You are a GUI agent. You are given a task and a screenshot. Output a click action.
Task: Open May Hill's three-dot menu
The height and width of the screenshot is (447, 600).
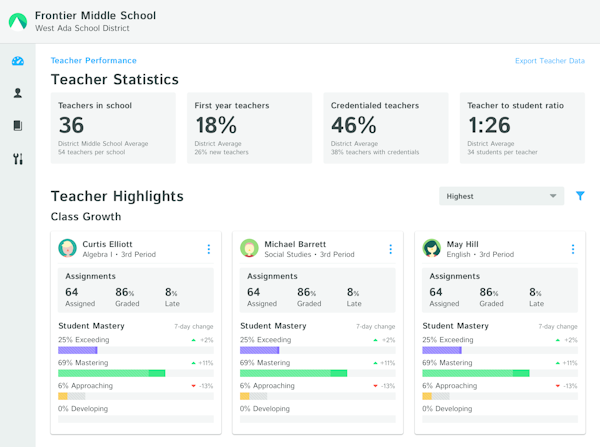pyautogui.click(x=572, y=249)
